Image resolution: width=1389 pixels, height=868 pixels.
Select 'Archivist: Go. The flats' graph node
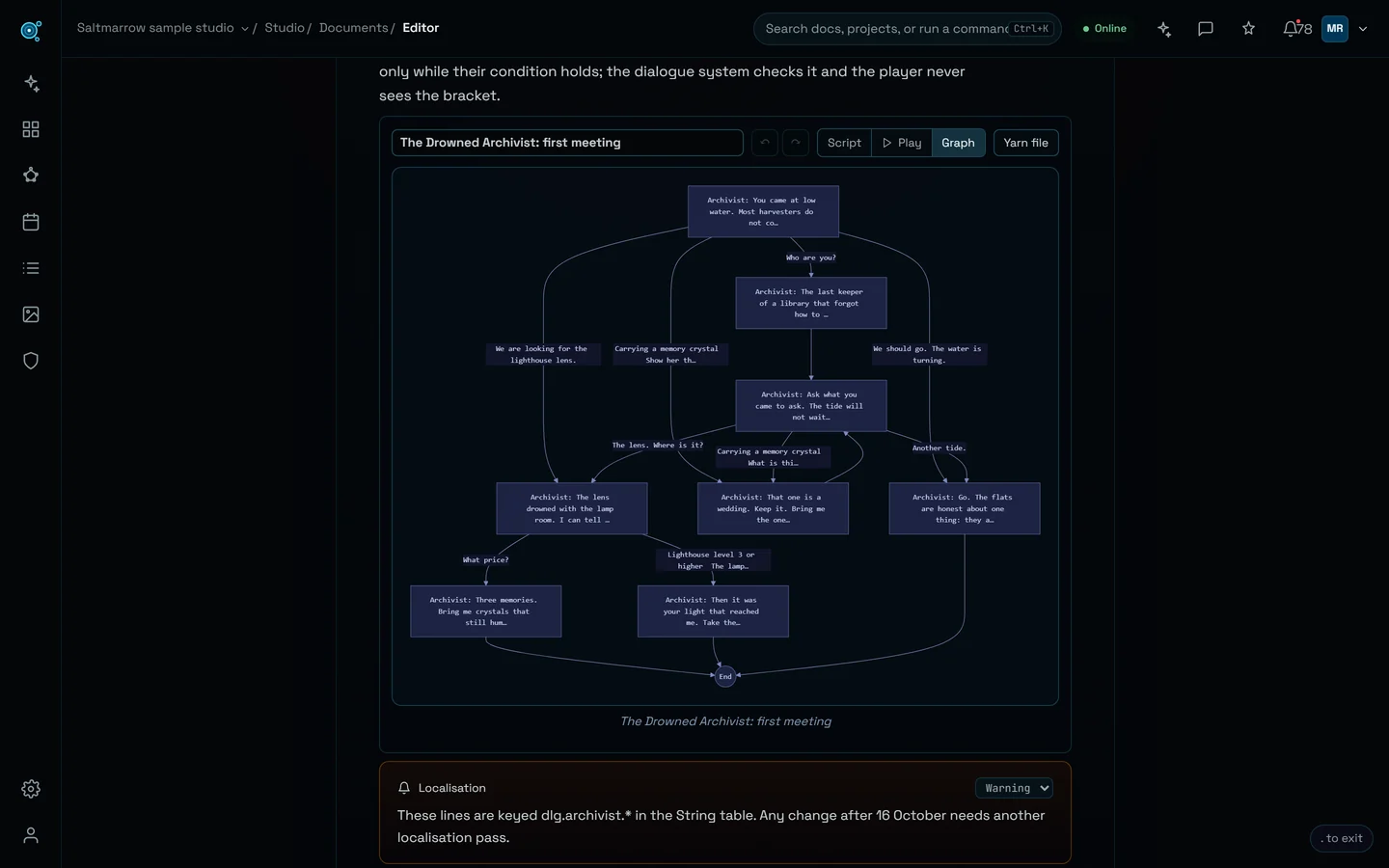pos(965,508)
